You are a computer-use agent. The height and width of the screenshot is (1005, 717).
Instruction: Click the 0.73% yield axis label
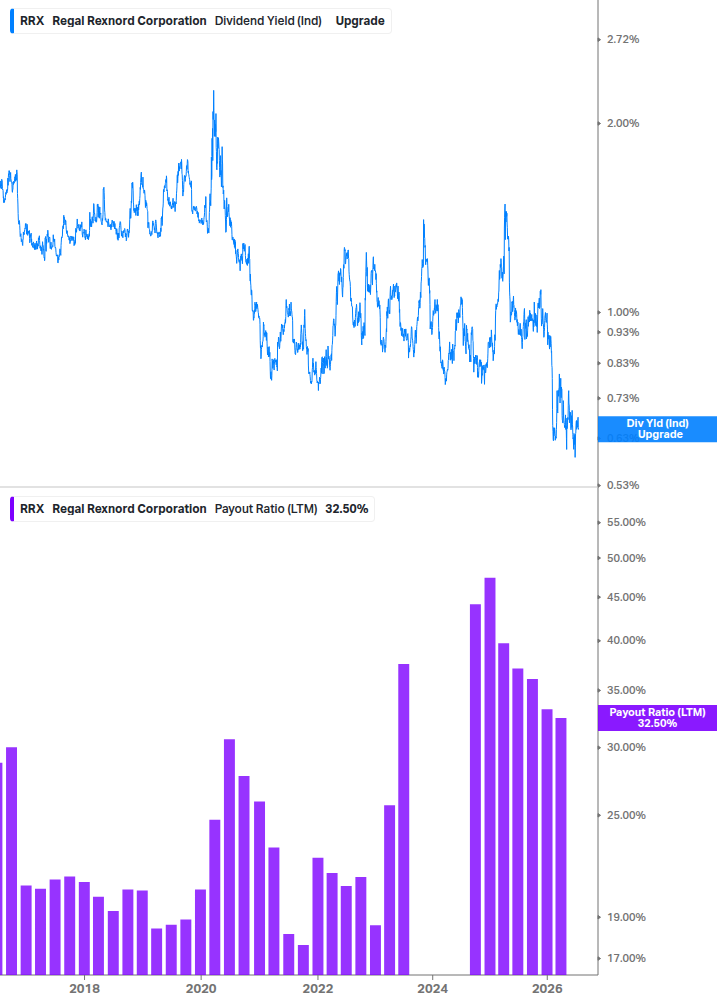click(623, 399)
